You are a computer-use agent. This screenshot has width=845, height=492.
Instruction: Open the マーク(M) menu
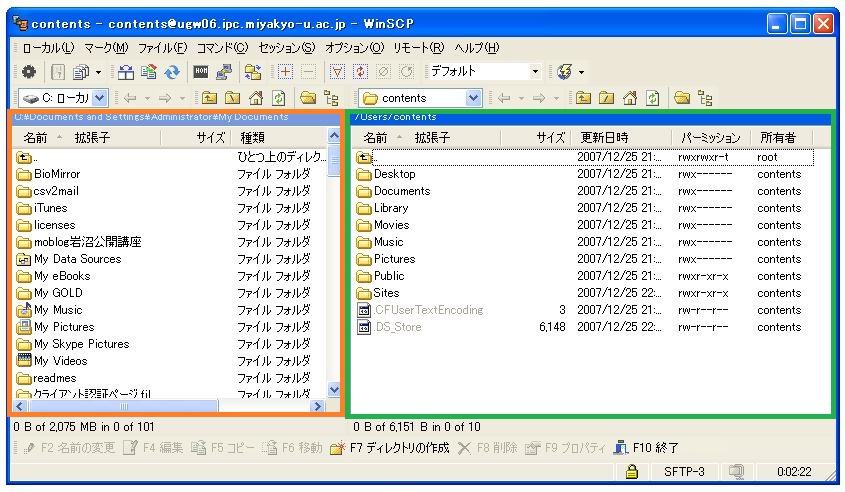(106, 48)
